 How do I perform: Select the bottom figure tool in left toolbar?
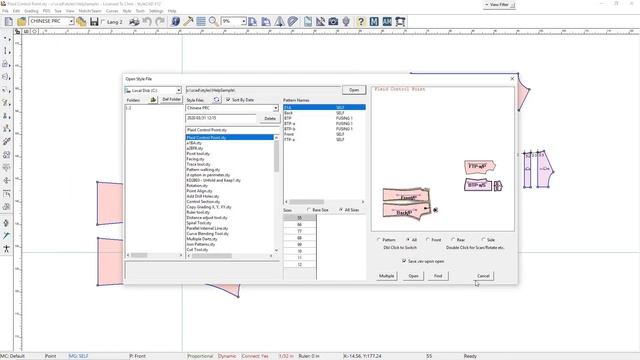(x=7, y=248)
